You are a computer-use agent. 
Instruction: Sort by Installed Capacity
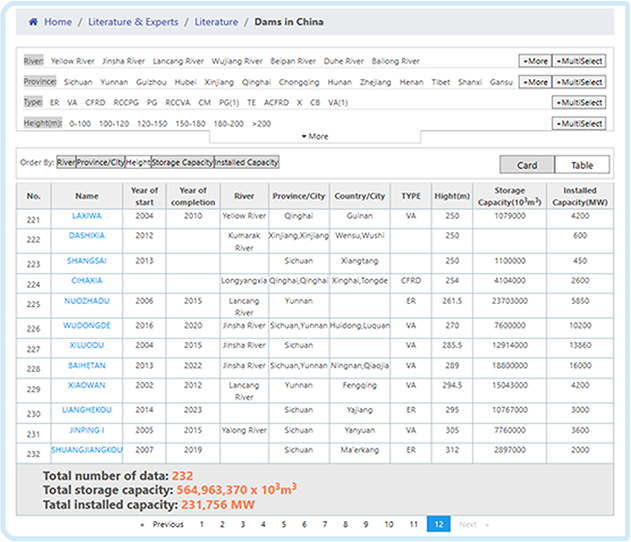click(x=246, y=162)
